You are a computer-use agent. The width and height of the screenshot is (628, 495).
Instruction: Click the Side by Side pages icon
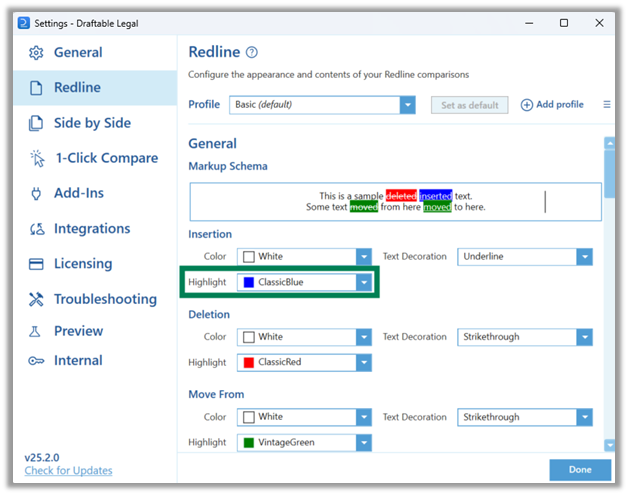click(36, 123)
